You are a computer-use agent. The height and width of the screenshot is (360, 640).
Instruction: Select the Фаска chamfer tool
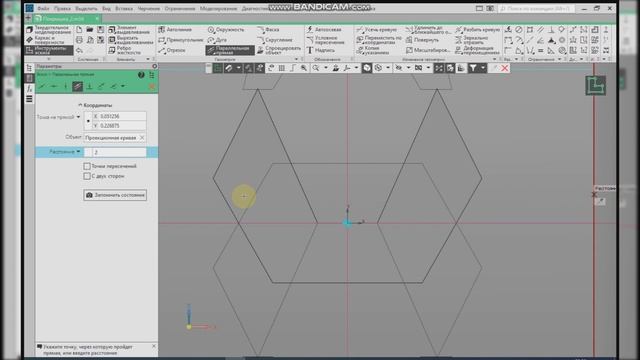[268, 30]
